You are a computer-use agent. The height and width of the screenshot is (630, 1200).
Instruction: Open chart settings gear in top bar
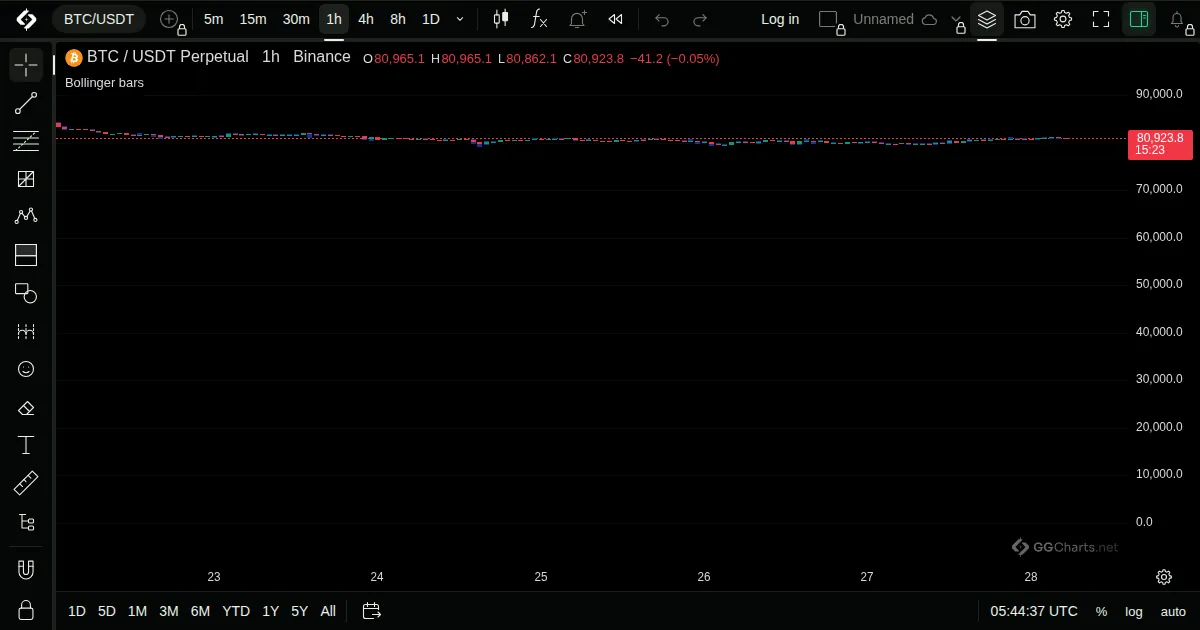click(1063, 19)
